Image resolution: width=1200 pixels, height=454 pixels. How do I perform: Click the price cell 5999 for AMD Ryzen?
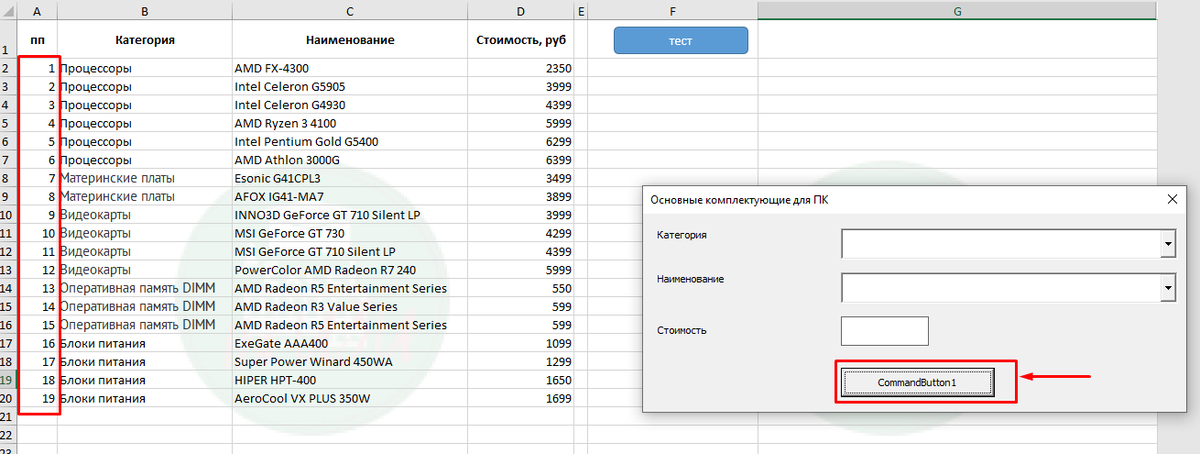coord(521,123)
